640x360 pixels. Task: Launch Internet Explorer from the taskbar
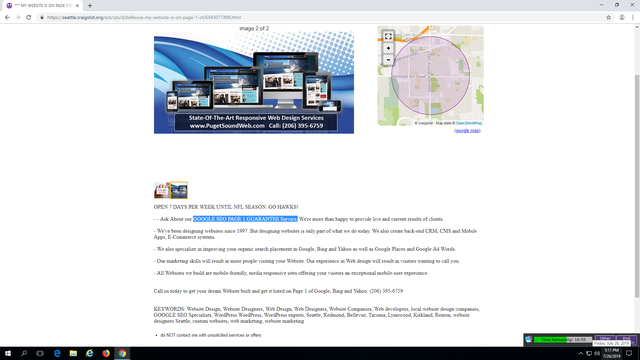click(x=89, y=353)
